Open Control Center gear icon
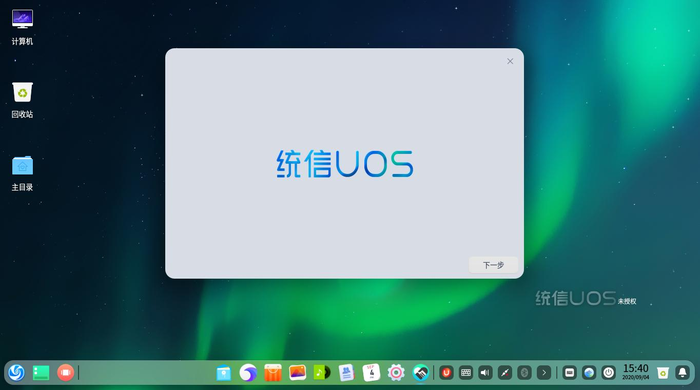The height and width of the screenshot is (390, 700). click(x=396, y=373)
